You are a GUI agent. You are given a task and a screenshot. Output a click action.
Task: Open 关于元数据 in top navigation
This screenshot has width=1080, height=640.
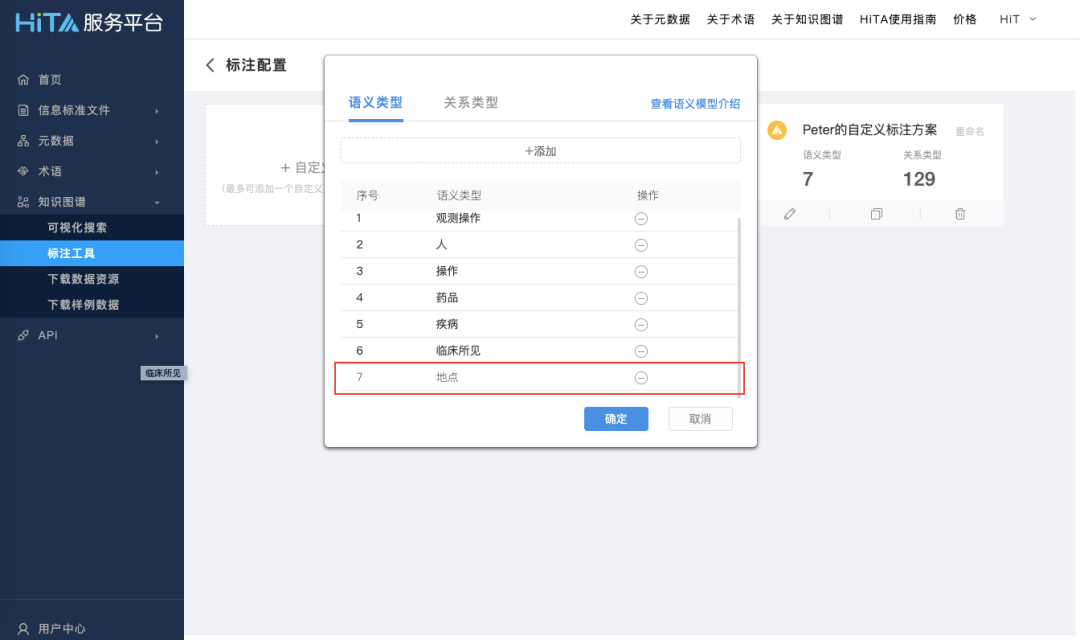coord(660,19)
